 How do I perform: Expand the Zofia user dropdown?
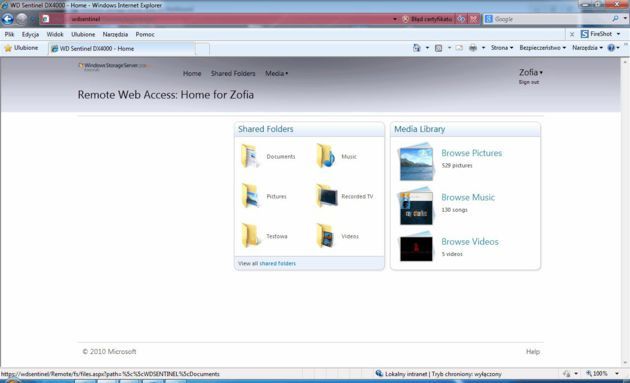(x=531, y=72)
